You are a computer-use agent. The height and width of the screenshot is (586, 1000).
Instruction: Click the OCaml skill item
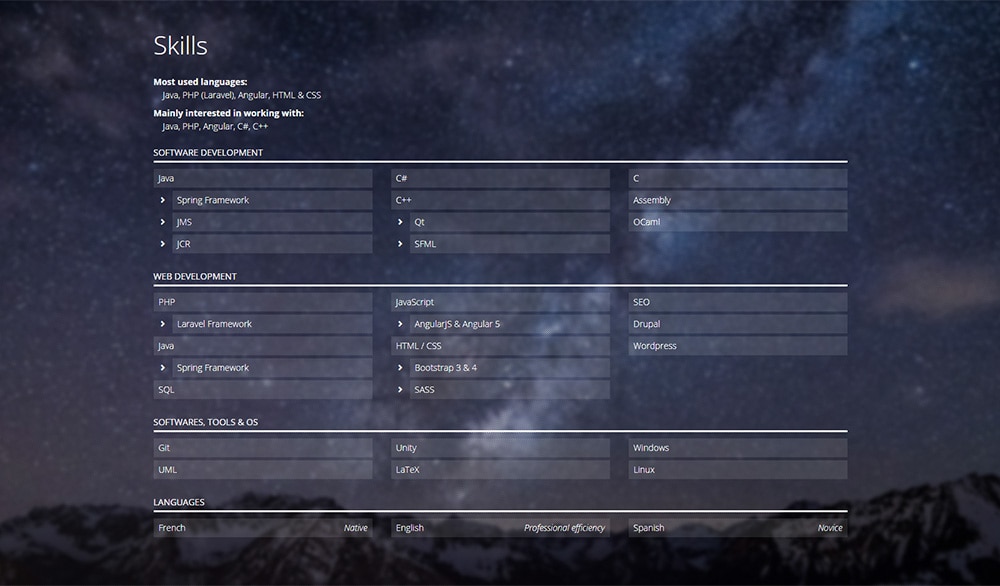pos(739,222)
